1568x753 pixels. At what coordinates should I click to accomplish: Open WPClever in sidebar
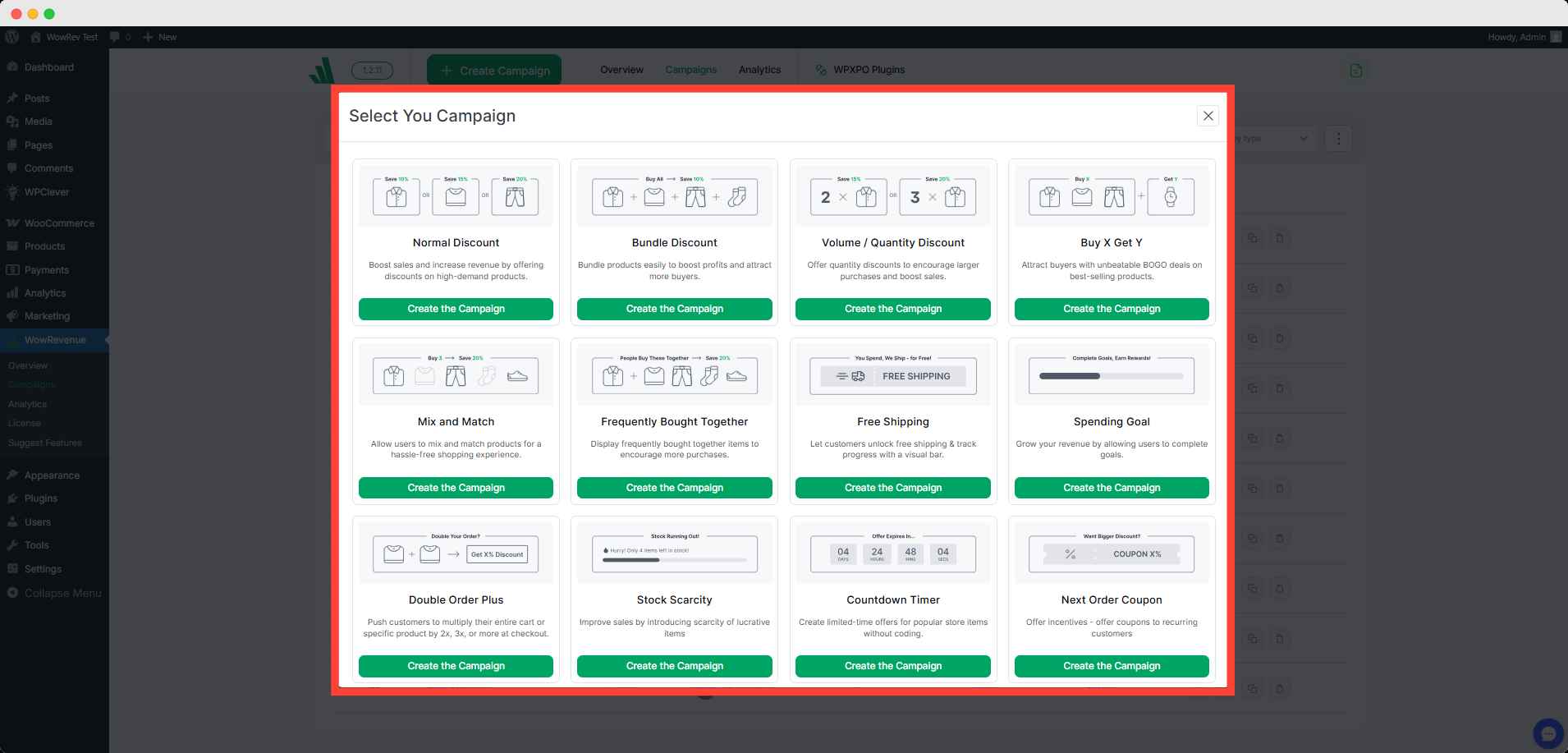[54, 192]
